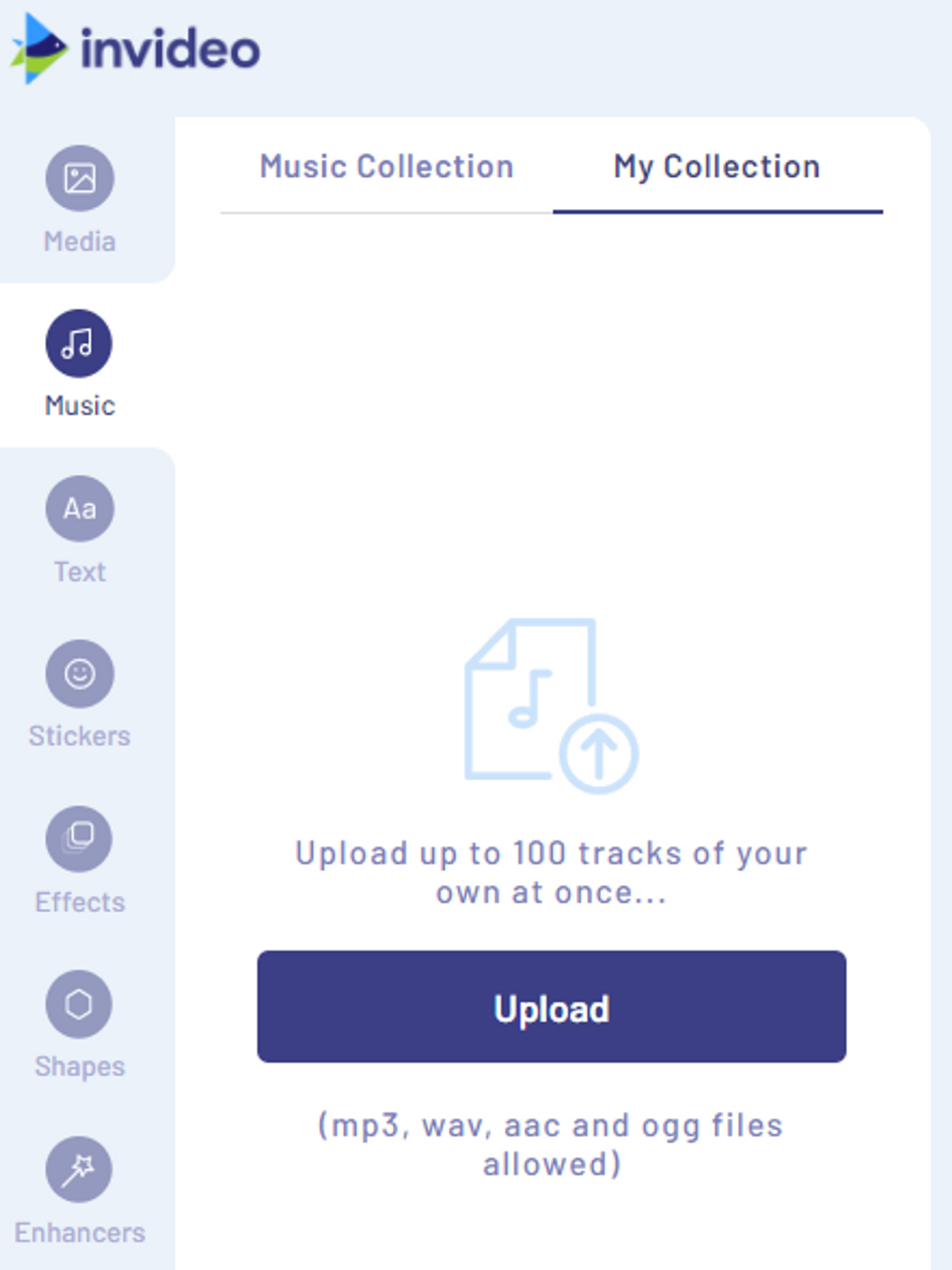Viewport: 952px width, 1270px height.
Task: Switch to the Music Collection tab
Action: click(x=386, y=165)
